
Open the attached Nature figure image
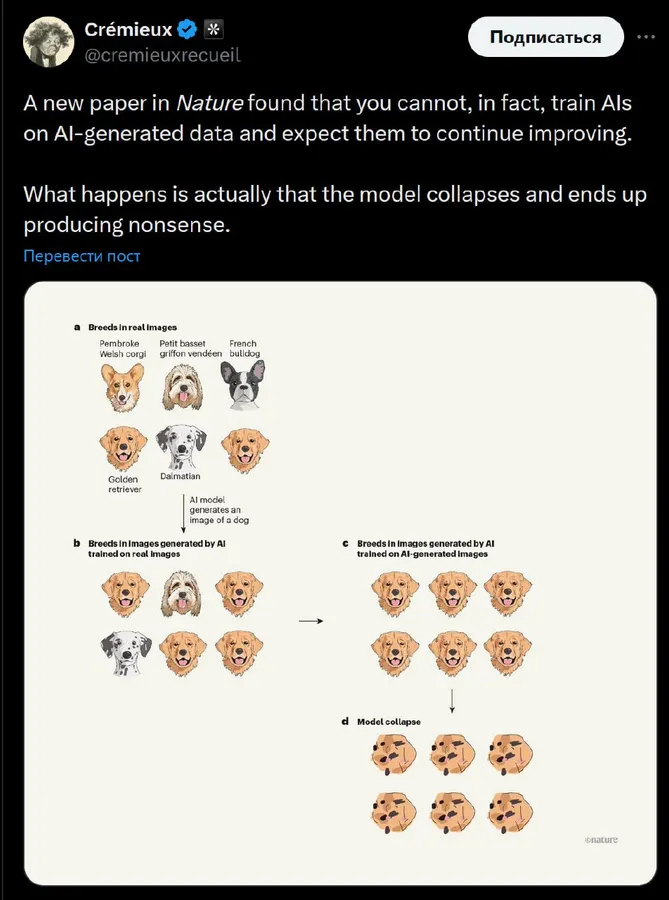(x=340, y=583)
